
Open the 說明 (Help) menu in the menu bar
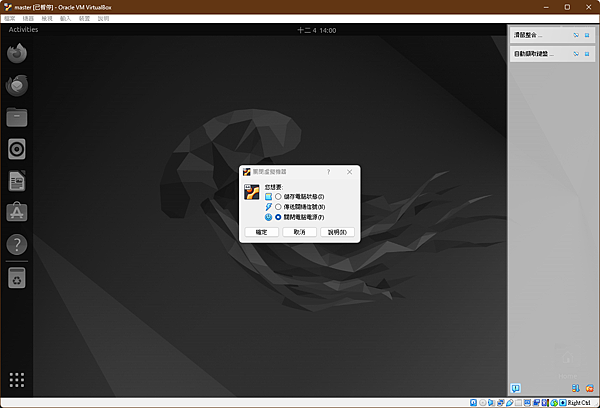pyautogui.click(x=103, y=18)
